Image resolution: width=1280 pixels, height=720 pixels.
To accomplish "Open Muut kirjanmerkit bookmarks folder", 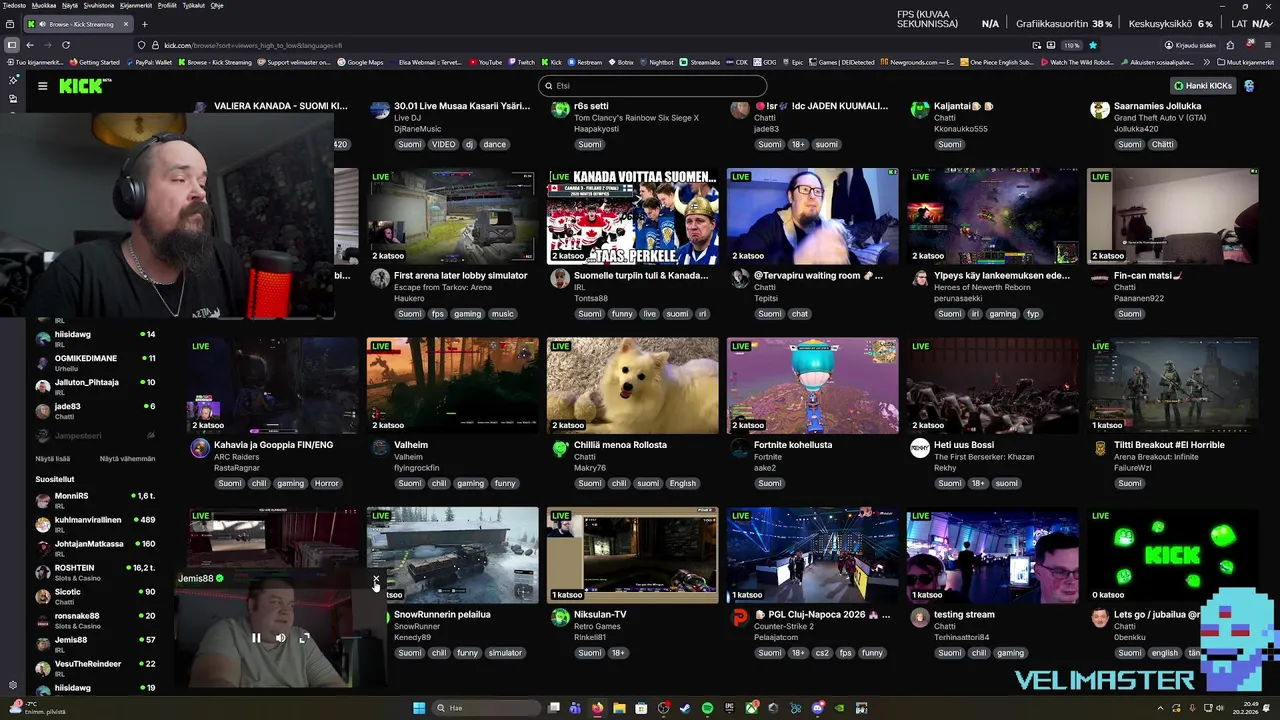I will pyautogui.click(x=1247, y=62).
